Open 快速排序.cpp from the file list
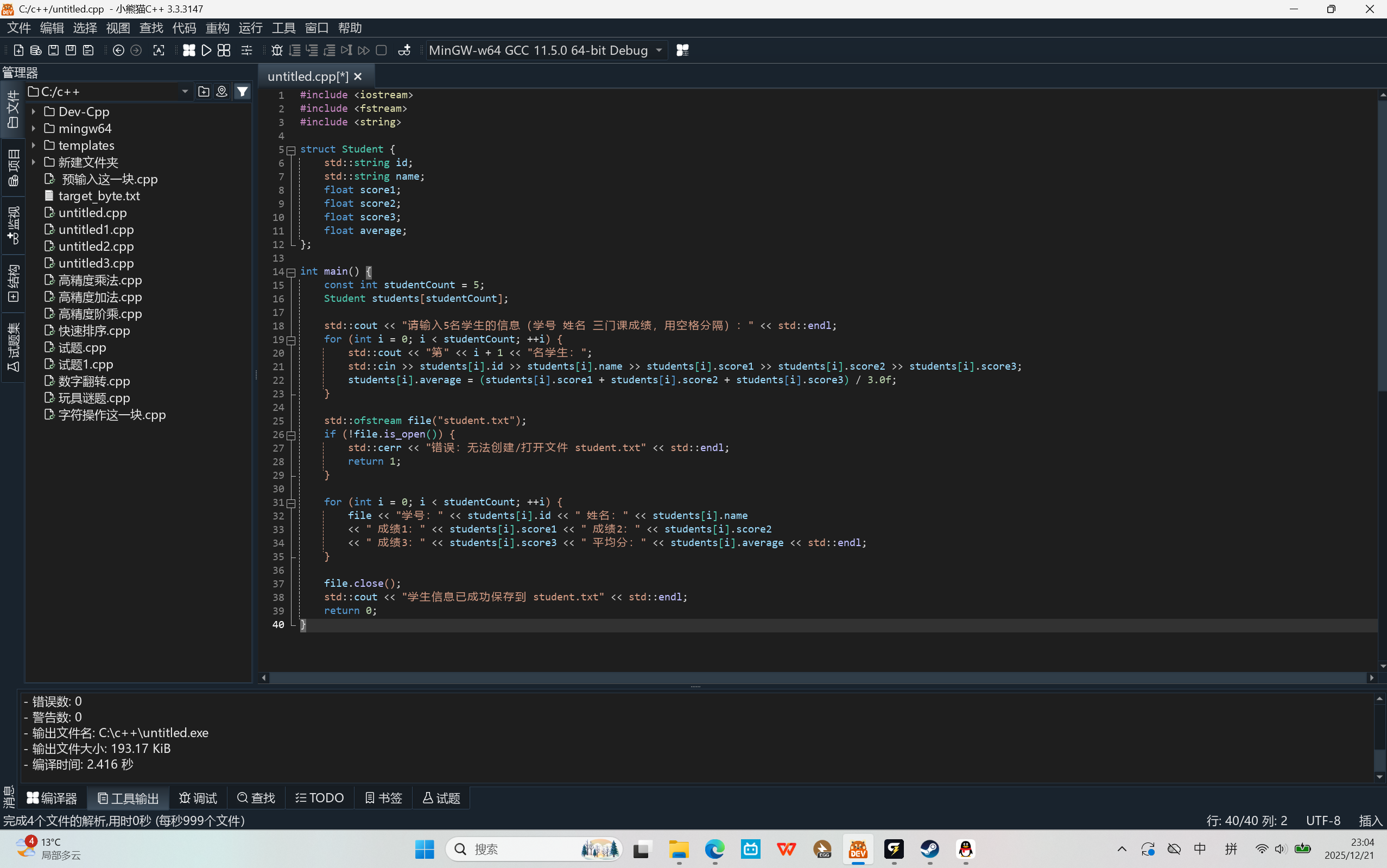The width and height of the screenshot is (1387, 868). click(x=94, y=331)
